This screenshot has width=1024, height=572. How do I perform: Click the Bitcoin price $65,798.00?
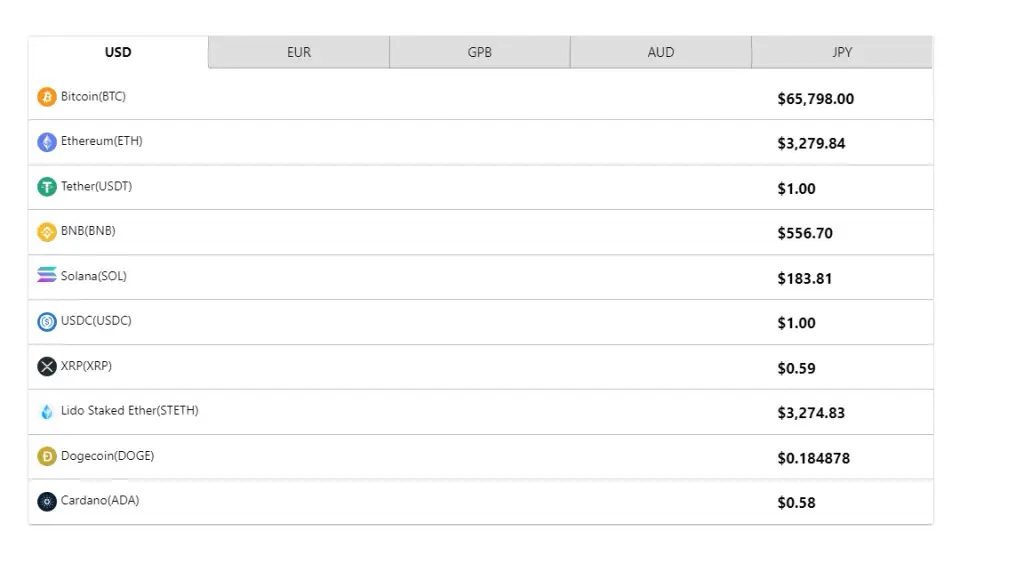[x=816, y=99]
